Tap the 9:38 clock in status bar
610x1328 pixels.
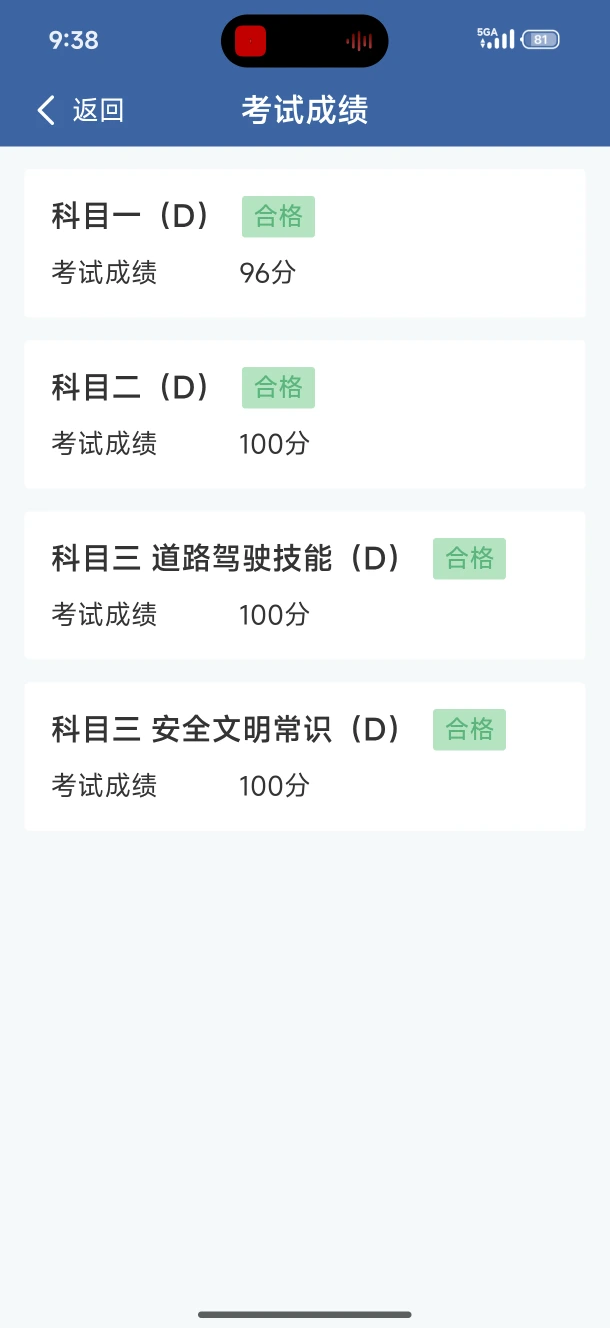pos(73,40)
